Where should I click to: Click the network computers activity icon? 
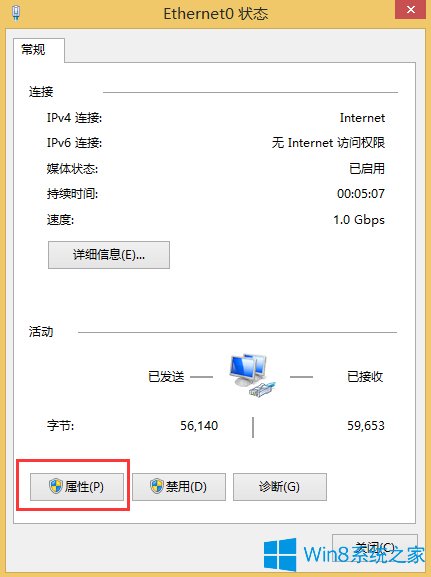point(252,375)
